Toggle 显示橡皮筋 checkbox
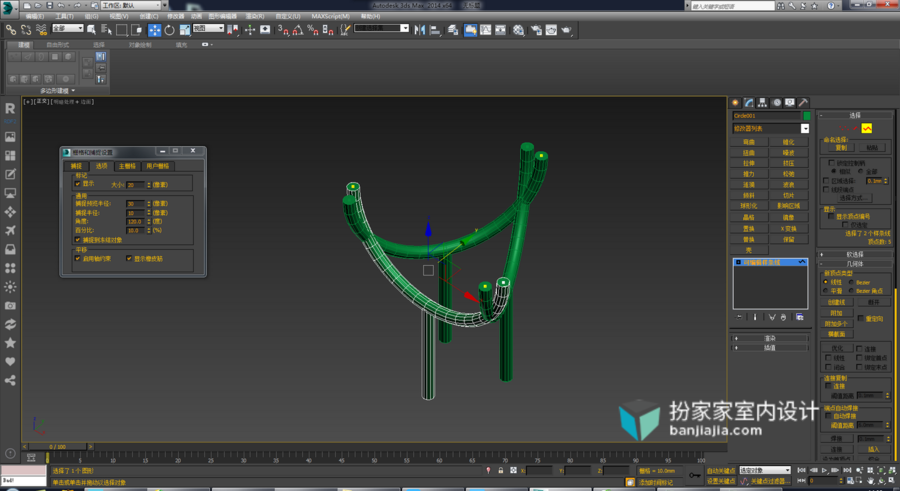900x491 pixels. click(x=129, y=258)
